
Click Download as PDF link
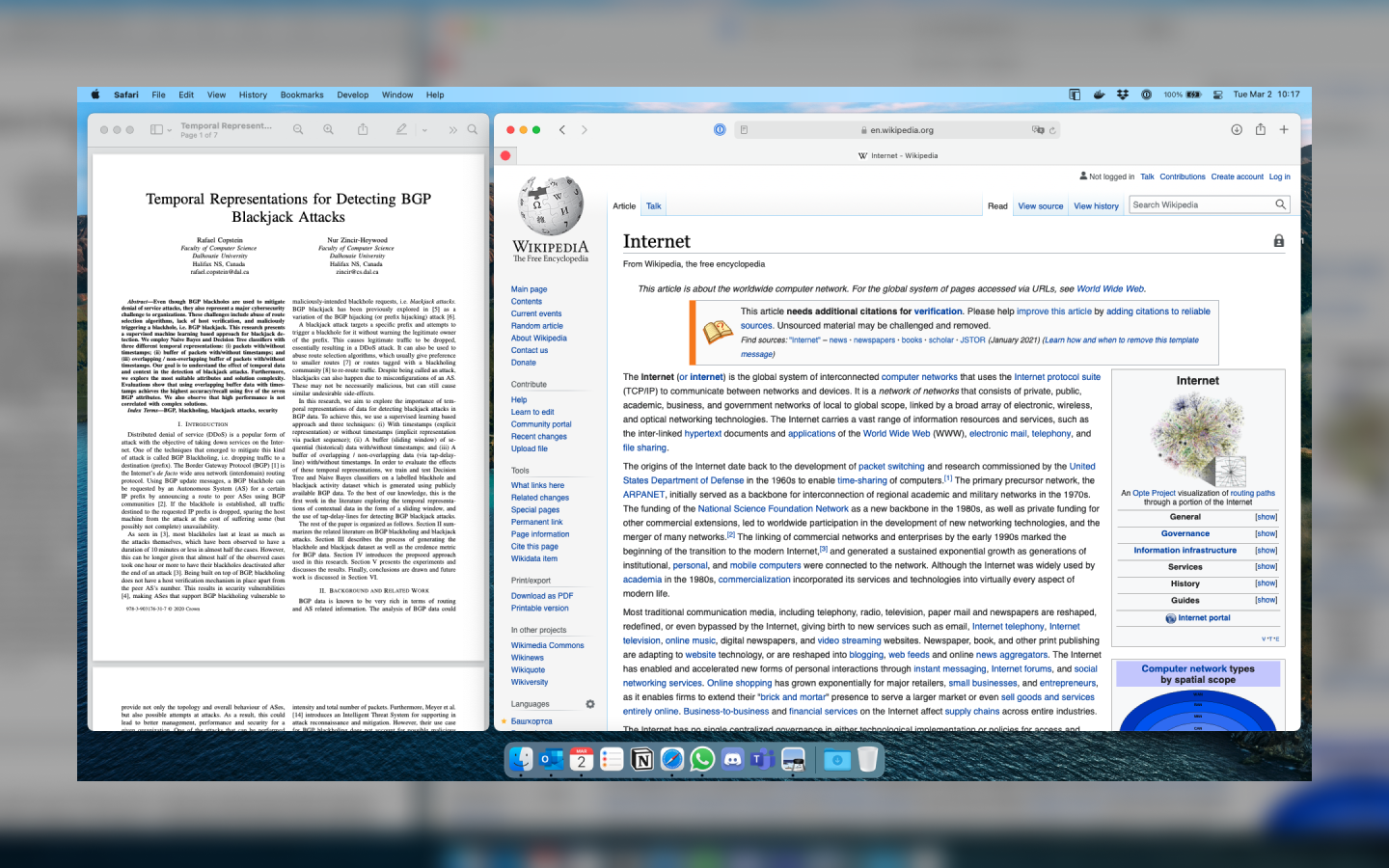pos(542,596)
